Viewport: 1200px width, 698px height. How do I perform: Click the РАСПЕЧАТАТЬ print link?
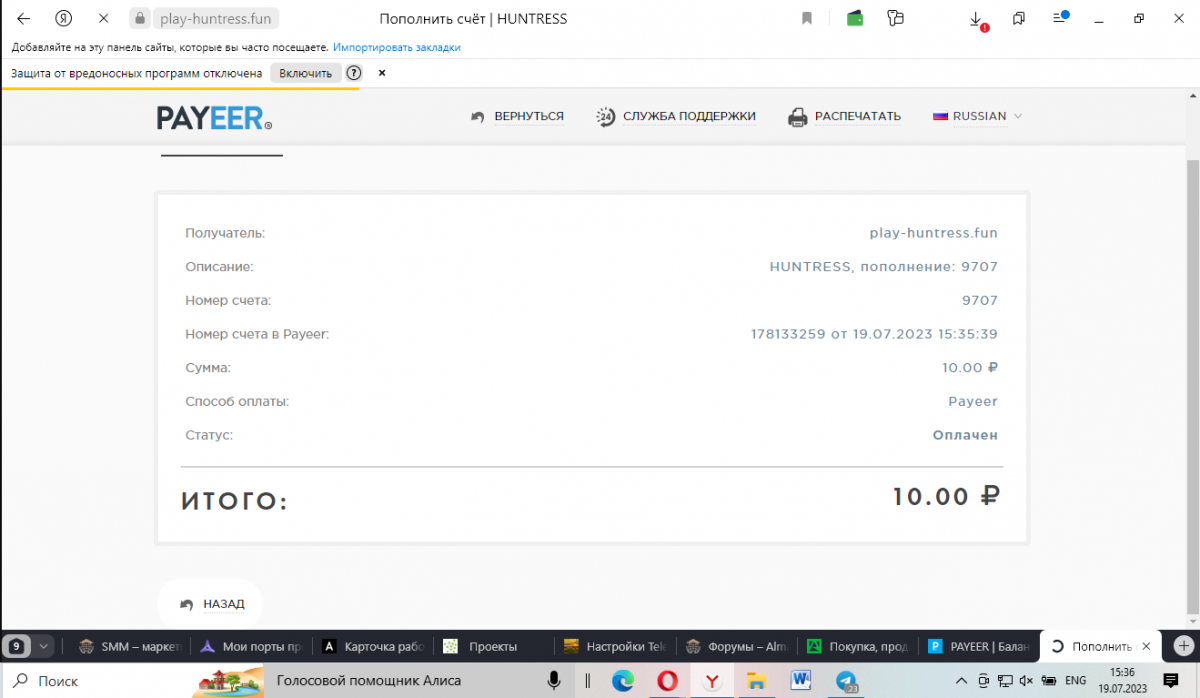[844, 117]
